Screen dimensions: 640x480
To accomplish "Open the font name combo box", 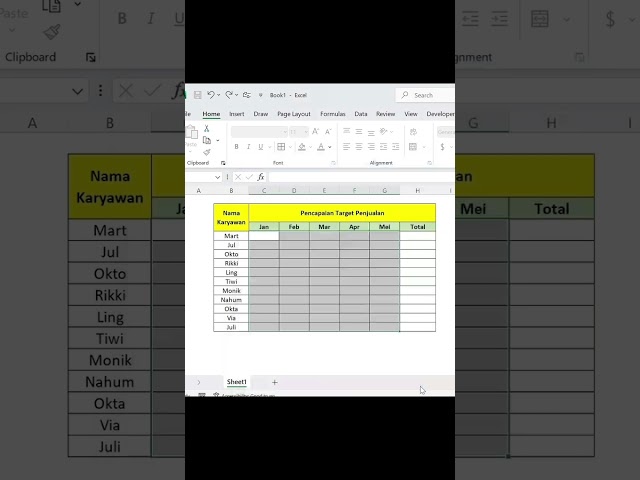I will pyautogui.click(x=259, y=131).
